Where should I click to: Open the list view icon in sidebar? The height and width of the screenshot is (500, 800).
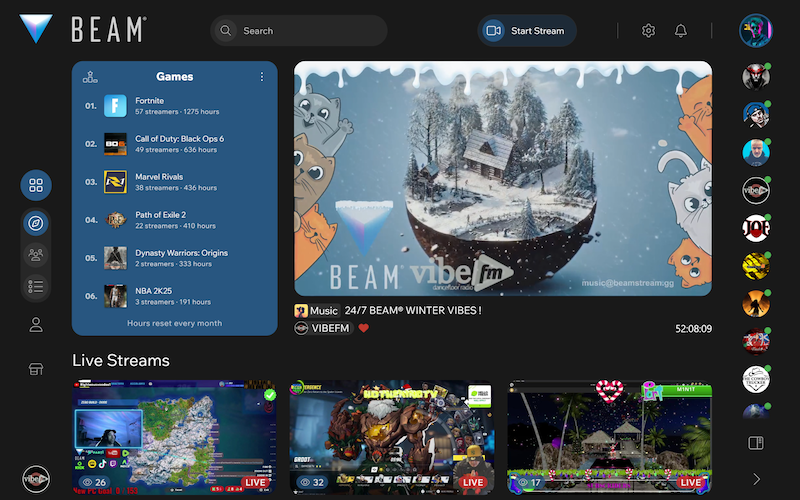click(x=36, y=286)
